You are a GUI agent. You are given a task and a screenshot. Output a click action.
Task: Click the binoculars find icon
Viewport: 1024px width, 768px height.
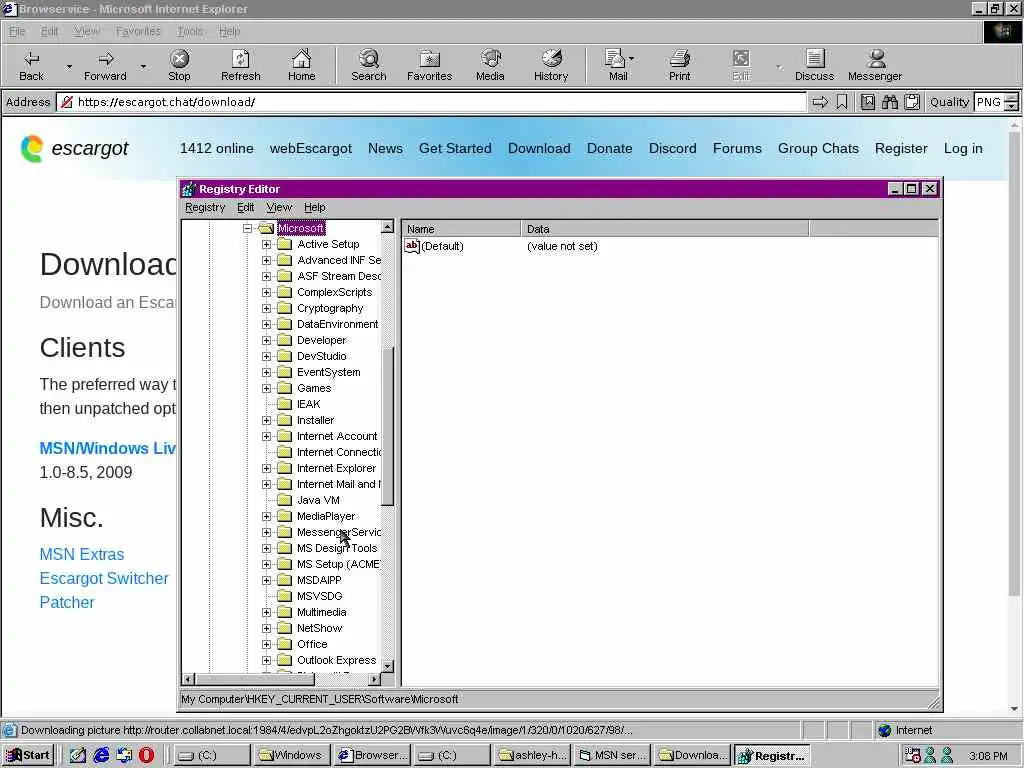click(889, 102)
